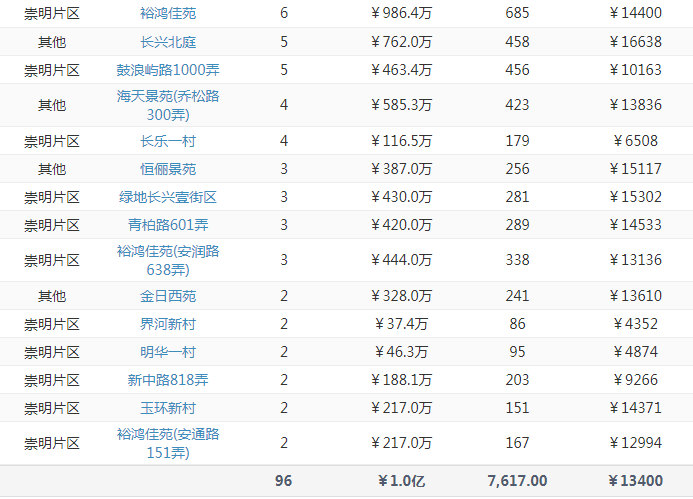Select the ¥444.0万 total price cell
The image size is (693, 499).
pos(401,260)
